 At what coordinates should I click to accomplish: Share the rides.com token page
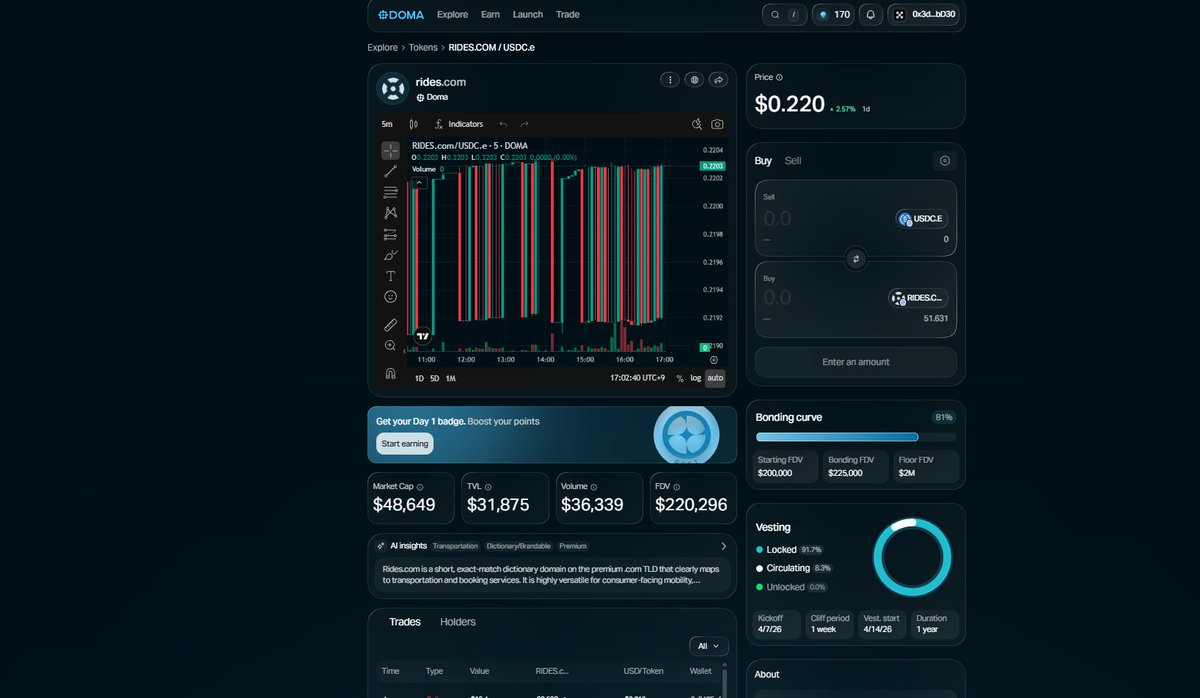point(718,79)
